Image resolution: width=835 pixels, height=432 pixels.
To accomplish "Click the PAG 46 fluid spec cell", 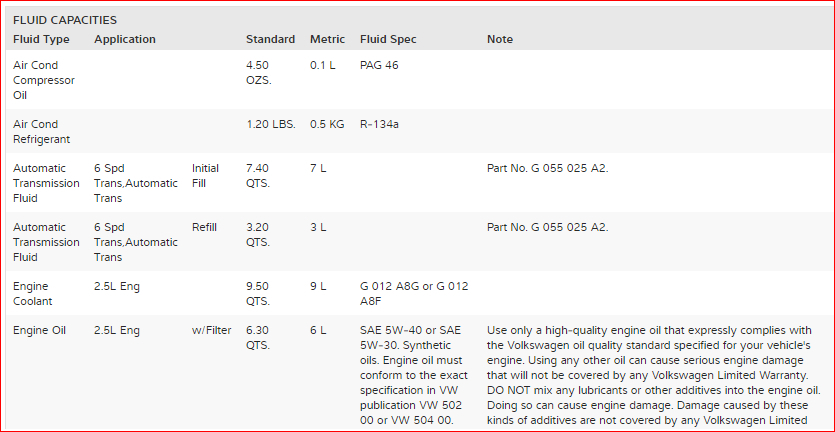I will click(379, 64).
